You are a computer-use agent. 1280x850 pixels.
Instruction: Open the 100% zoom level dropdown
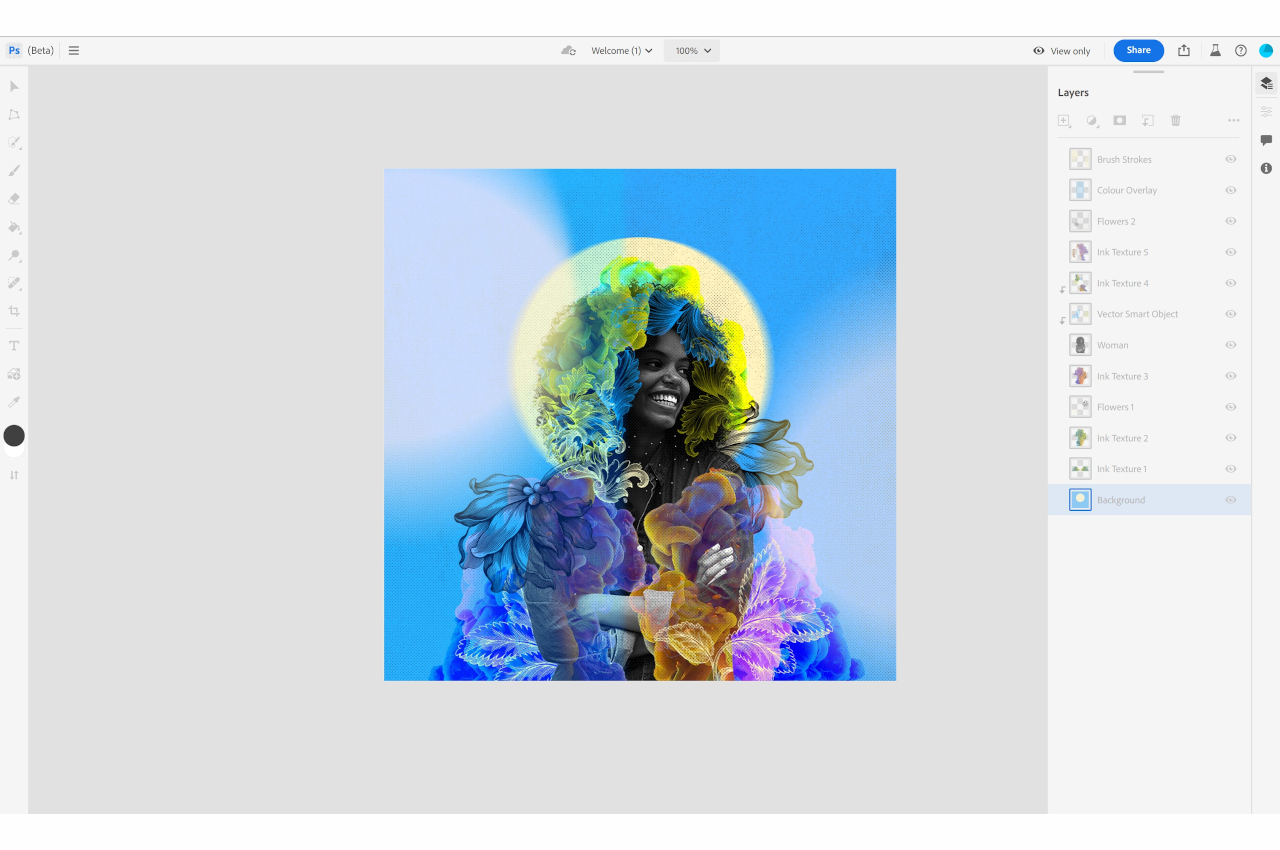click(x=692, y=51)
